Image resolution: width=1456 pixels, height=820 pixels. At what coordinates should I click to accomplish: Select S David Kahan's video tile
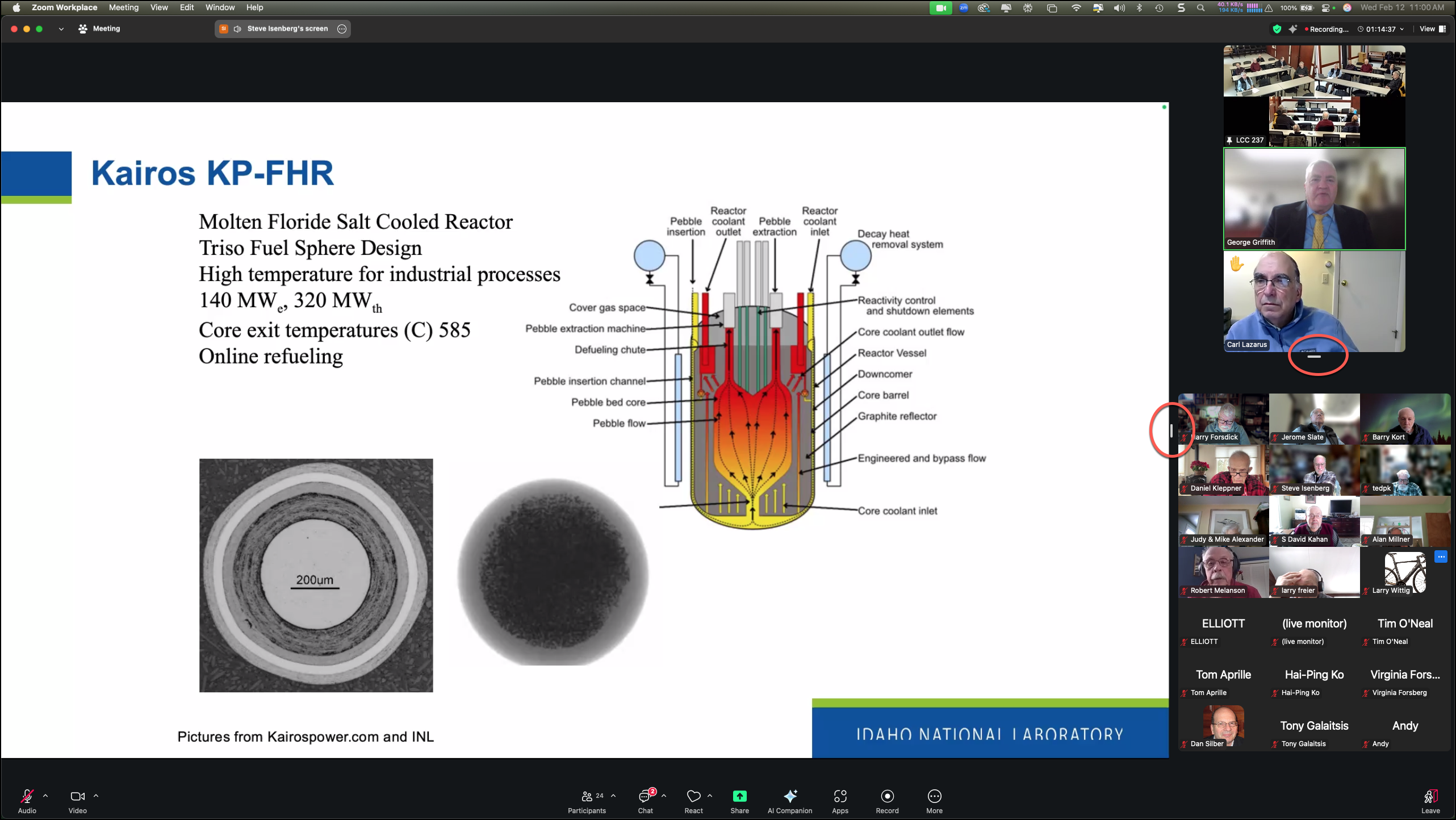[1314, 521]
